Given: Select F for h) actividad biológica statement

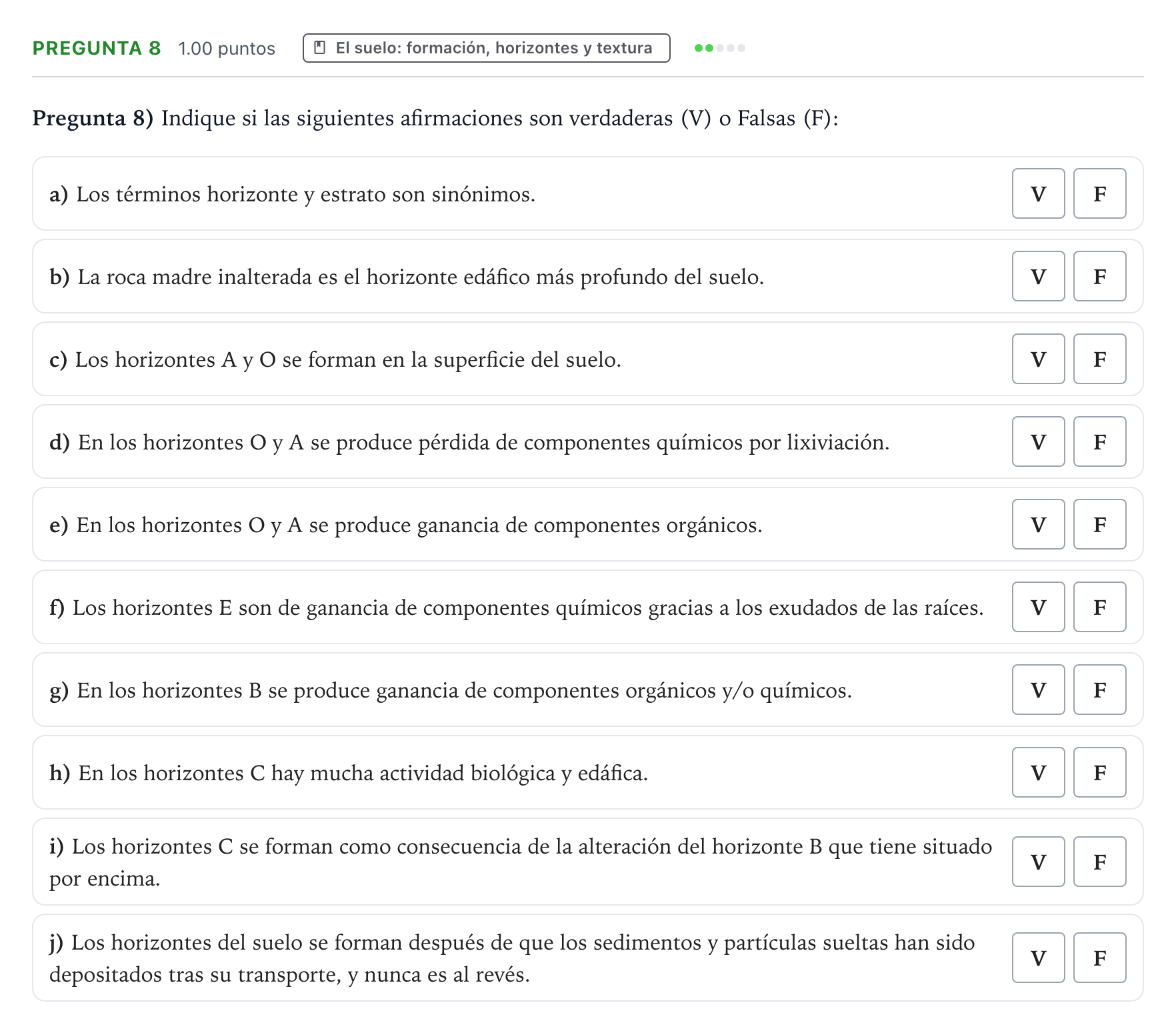Looking at the screenshot, I should pos(1099,772).
